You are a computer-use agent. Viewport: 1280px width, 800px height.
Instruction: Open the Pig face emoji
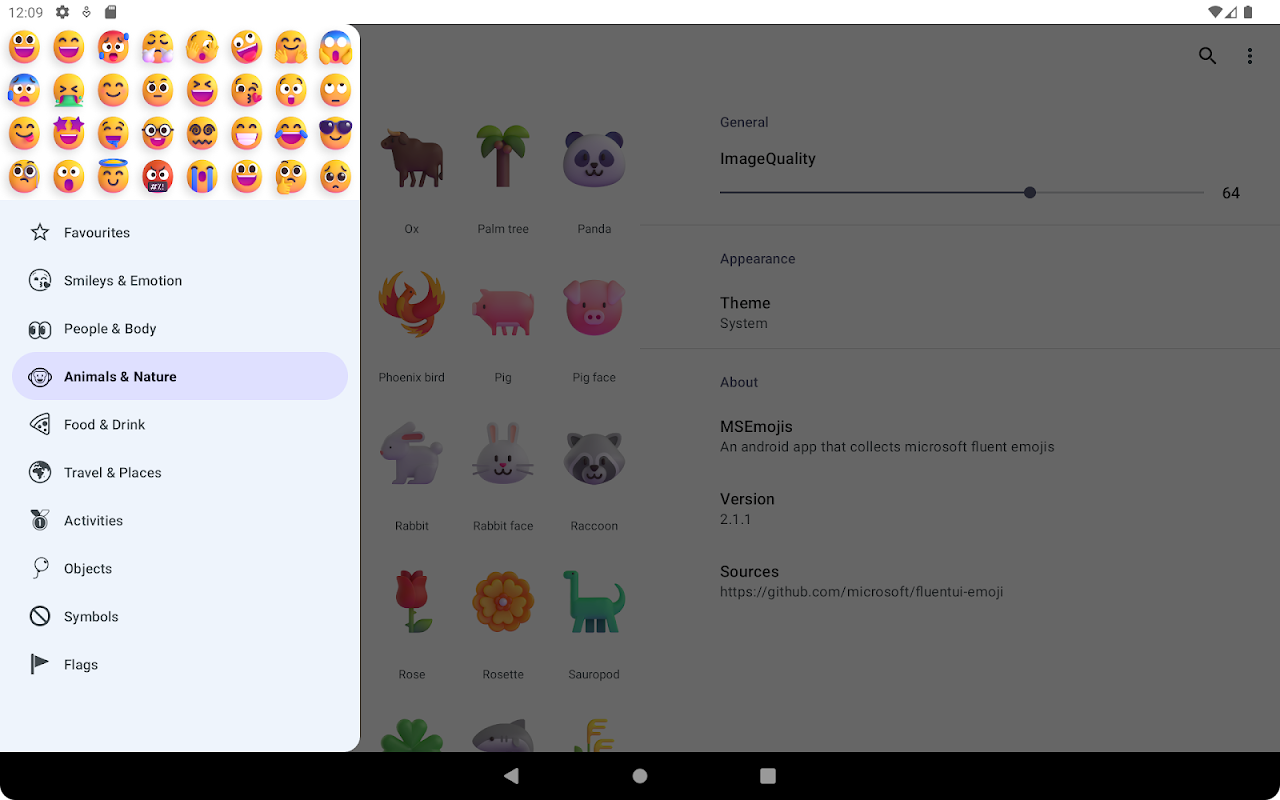(594, 306)
